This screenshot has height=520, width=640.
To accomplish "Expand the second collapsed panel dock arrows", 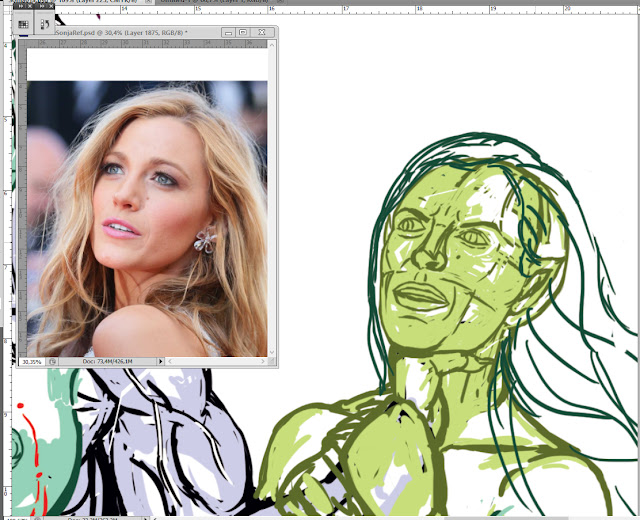I will (x=42, y=6).
